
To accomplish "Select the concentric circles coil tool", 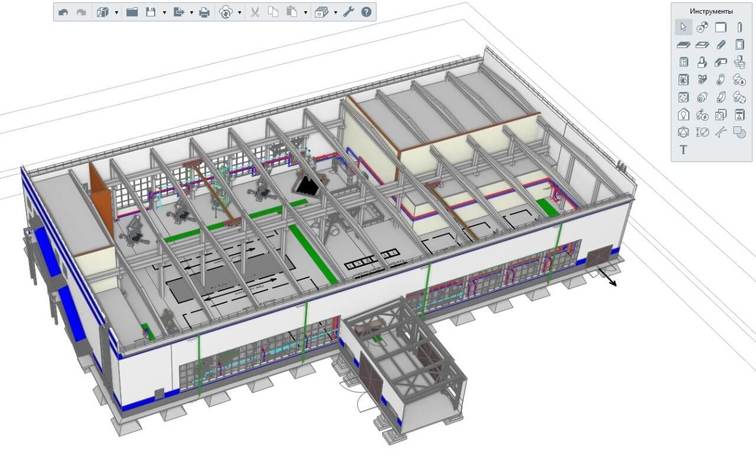I will pyautogui.click(x=702, y=97).
